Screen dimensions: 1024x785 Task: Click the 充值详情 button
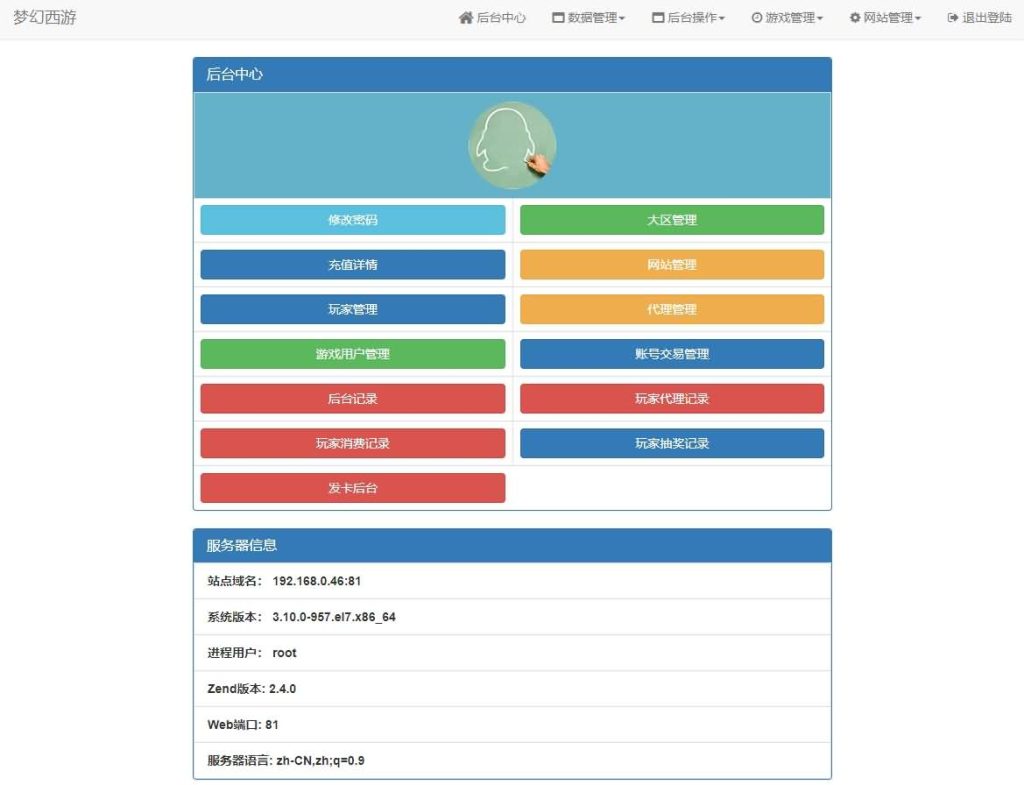tap(352, 265)
